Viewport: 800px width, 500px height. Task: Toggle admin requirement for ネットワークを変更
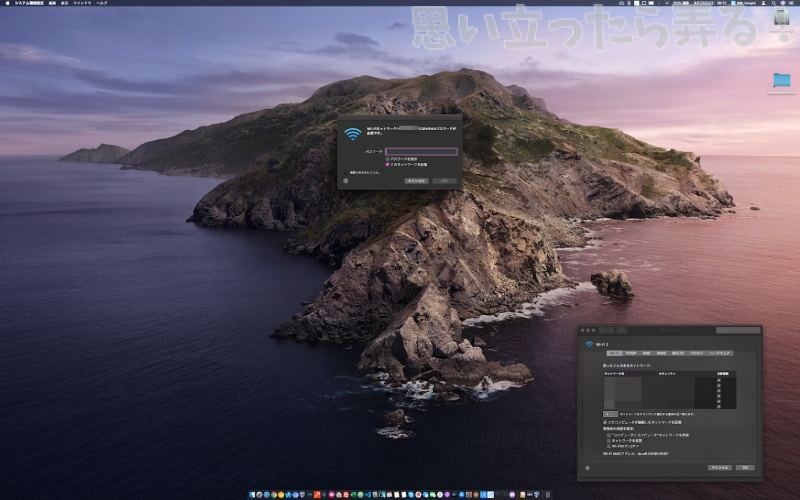(609, 440)
